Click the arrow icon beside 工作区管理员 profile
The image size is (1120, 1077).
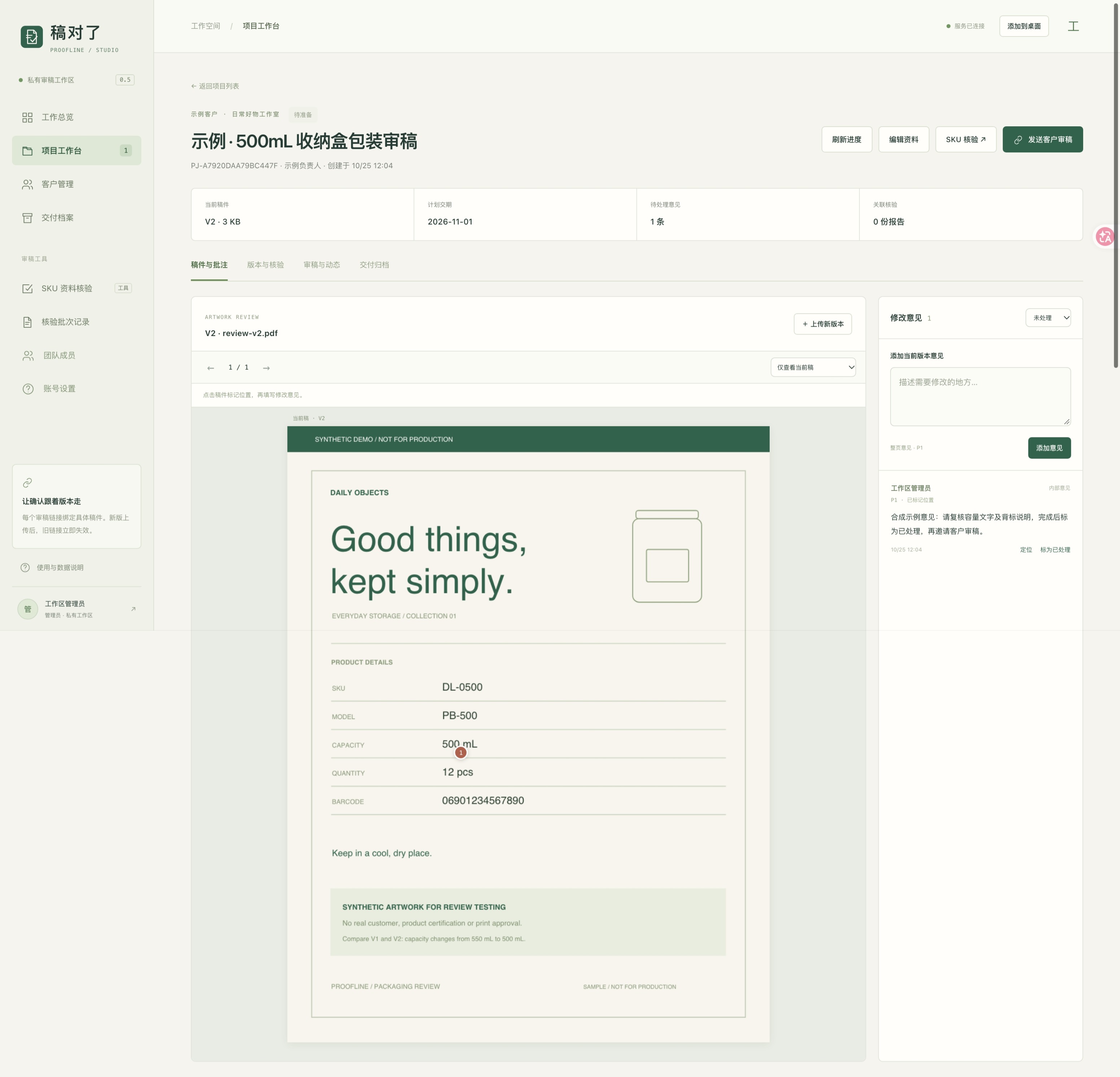click(x=133, y=609)
